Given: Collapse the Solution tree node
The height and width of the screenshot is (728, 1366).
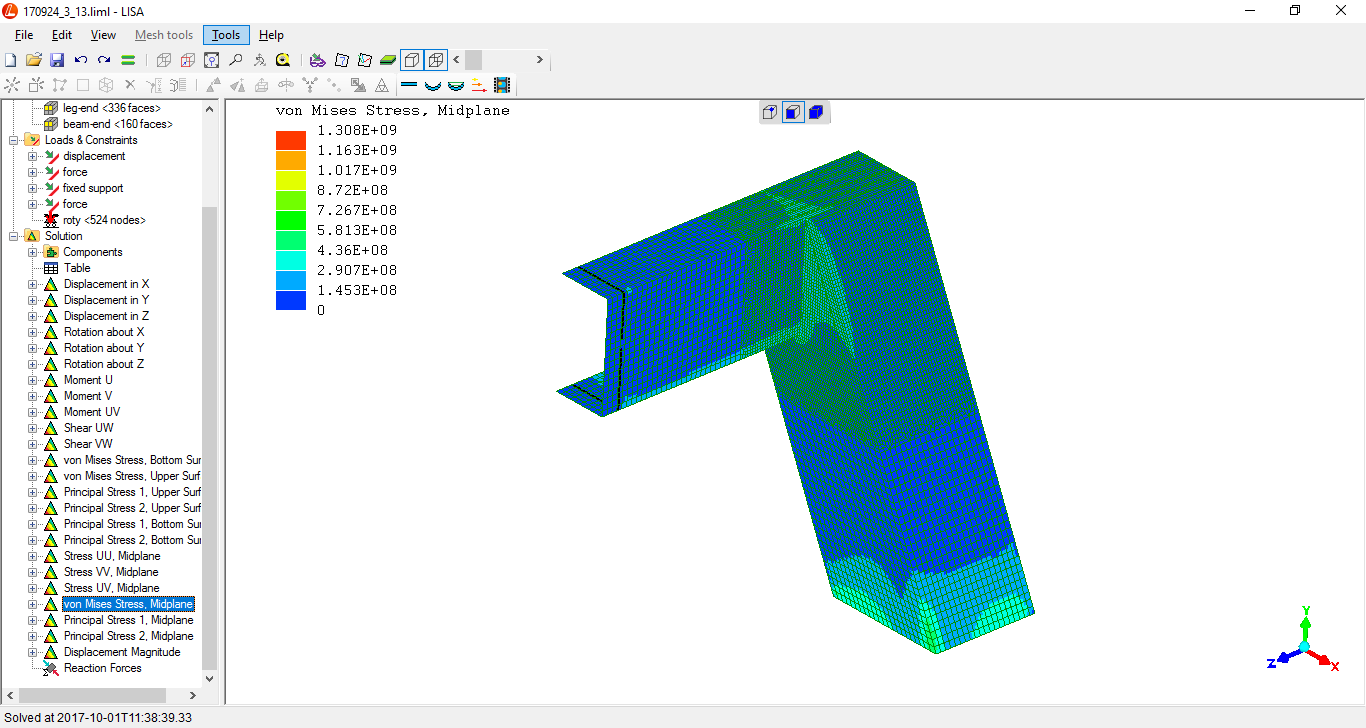Looking at the screenshot, I should (15, 236).
